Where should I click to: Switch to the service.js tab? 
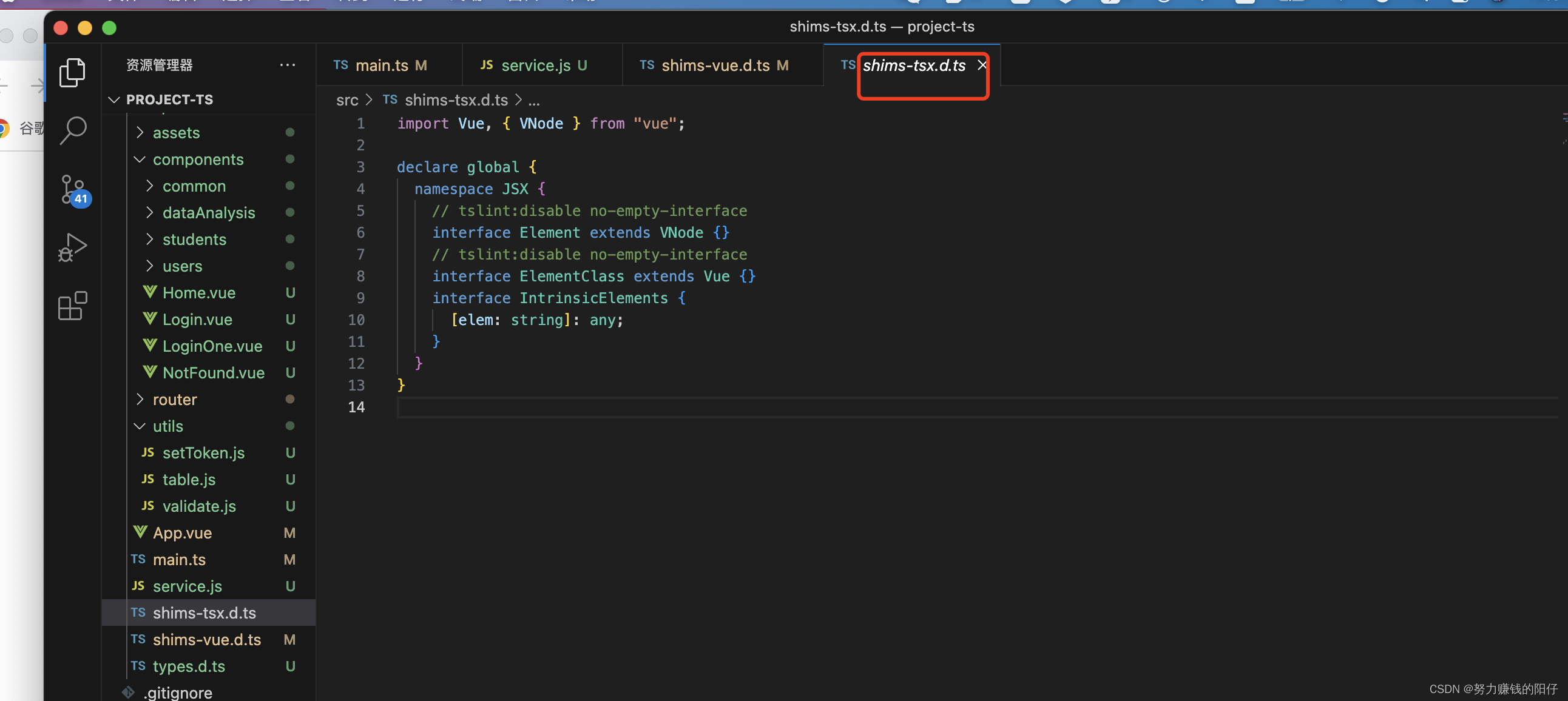(x=535, y=65)
